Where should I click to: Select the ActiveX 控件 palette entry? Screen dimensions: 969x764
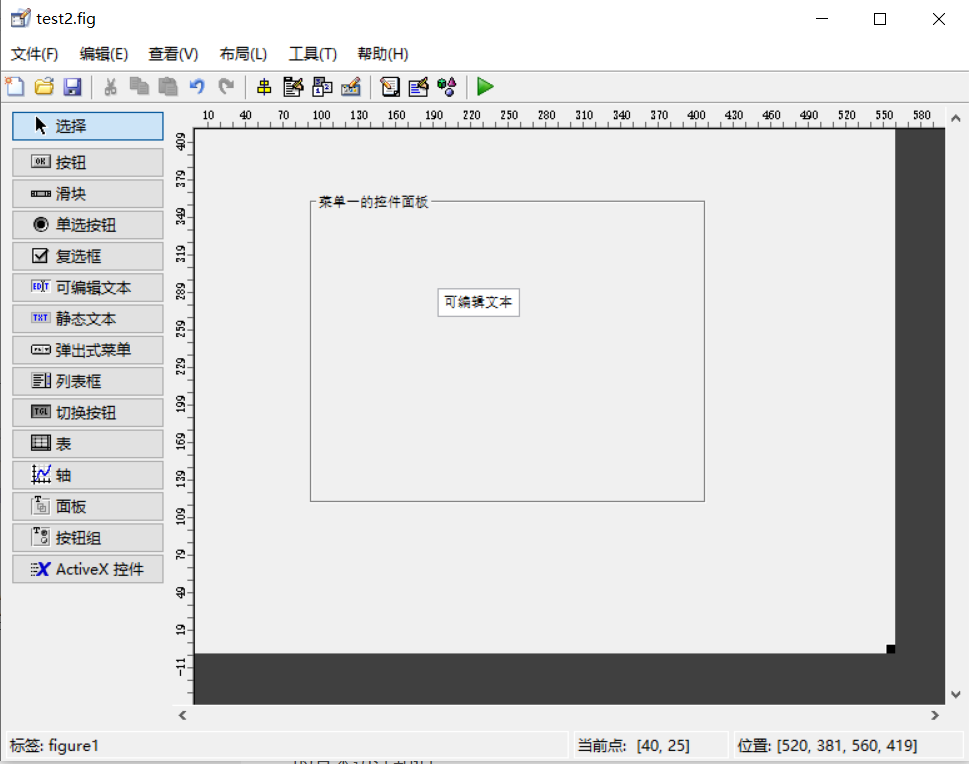(87, 569)
